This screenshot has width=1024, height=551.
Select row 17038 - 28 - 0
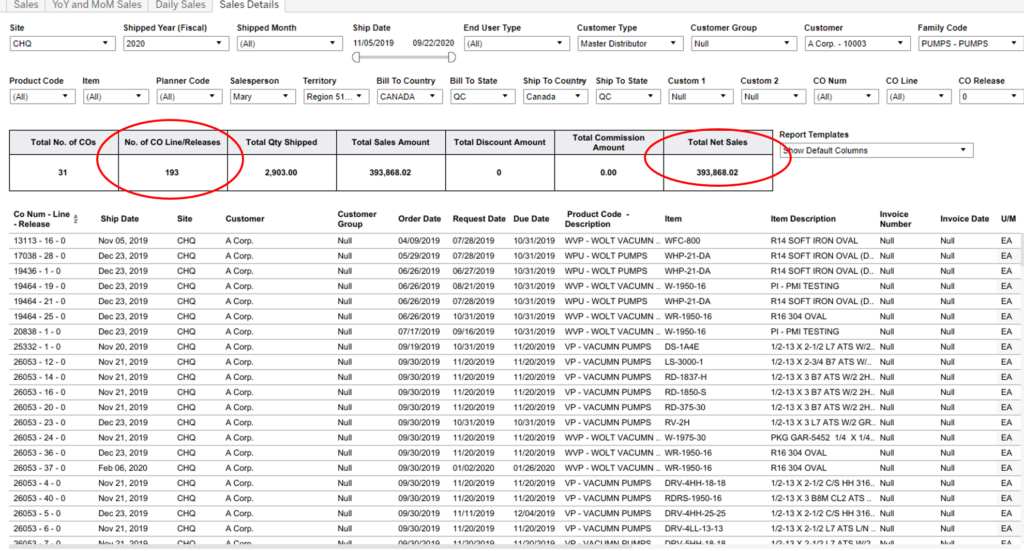[x=516, y=256]
